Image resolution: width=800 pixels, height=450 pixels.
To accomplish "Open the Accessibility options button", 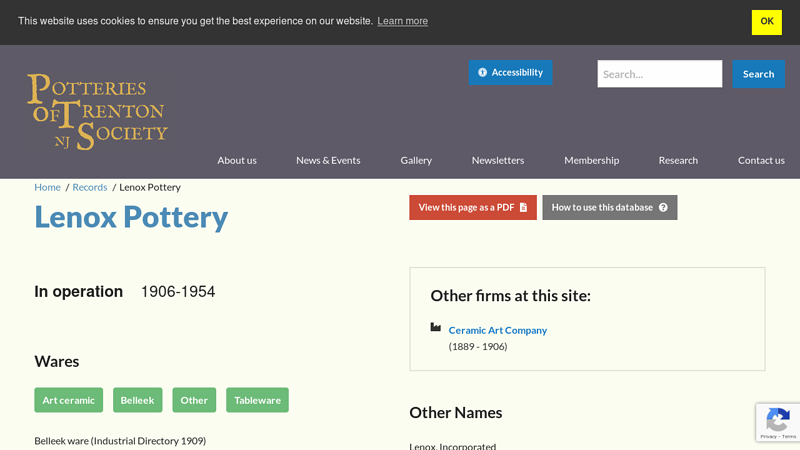I will (510, 72).
